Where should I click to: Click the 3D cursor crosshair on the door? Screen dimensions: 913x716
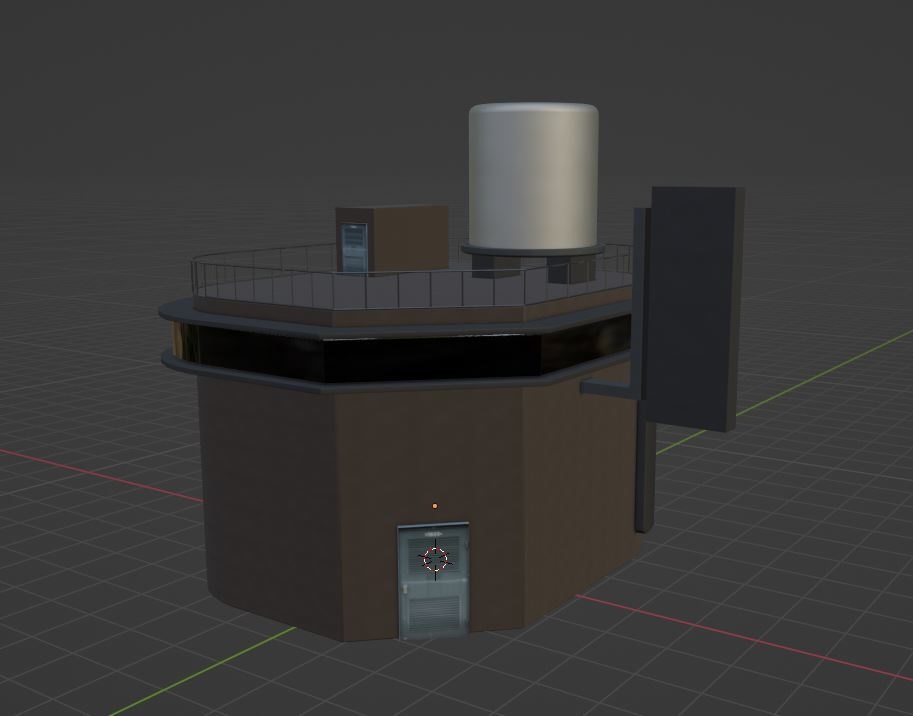pos(436,559)
